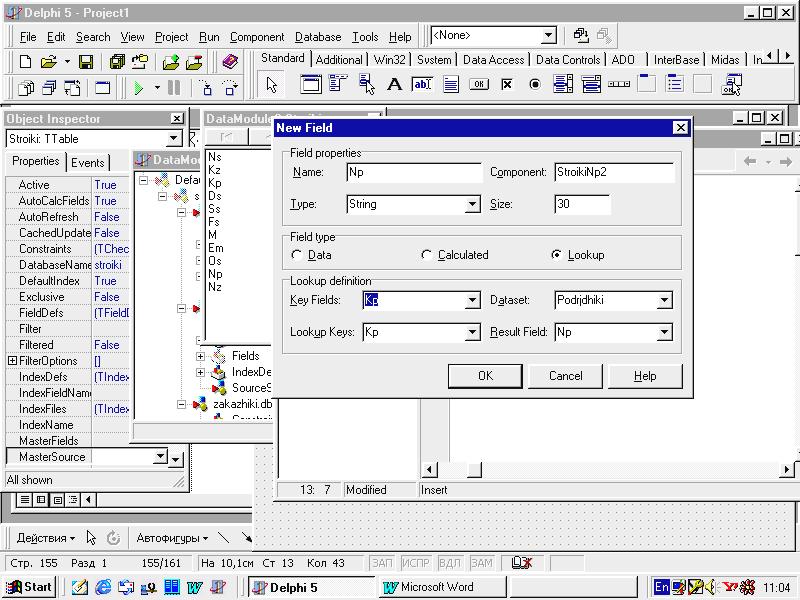Image resolution: width=800 pixels, height=600 pixels.
Task: Click the Component field showing StroikiNp2
Action: coord(614,172)
